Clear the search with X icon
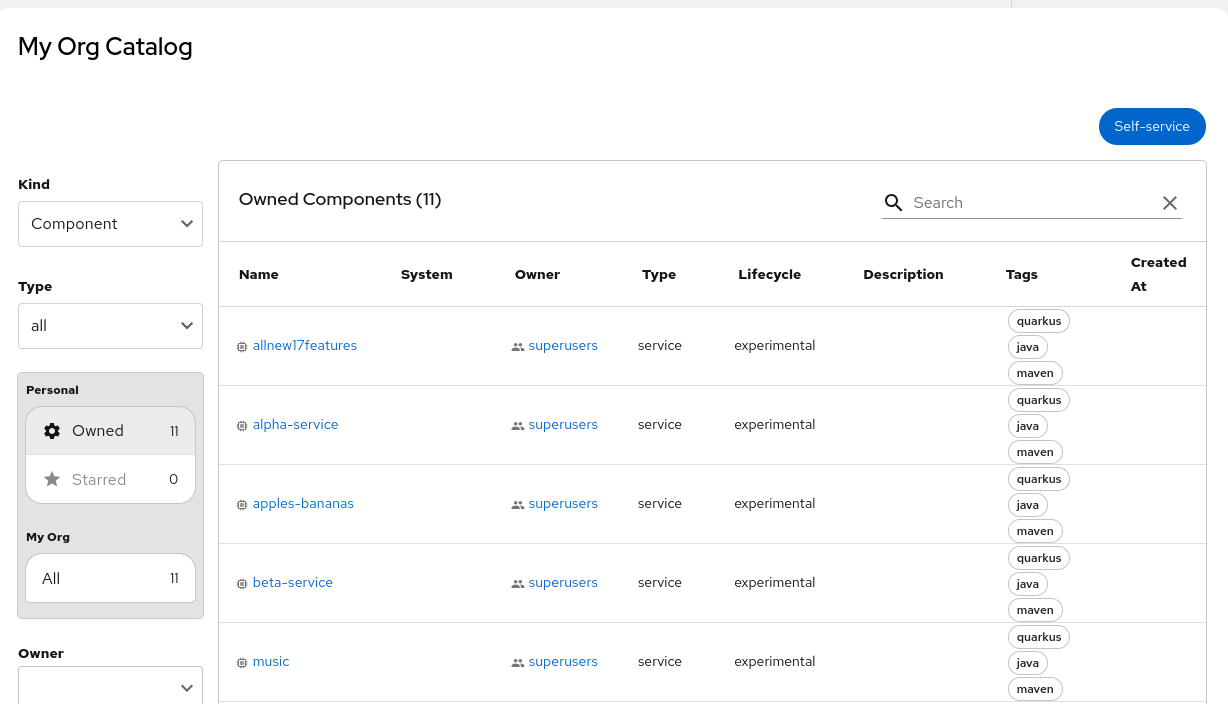The image size is (1228, 704). [x=1169, y=203]
